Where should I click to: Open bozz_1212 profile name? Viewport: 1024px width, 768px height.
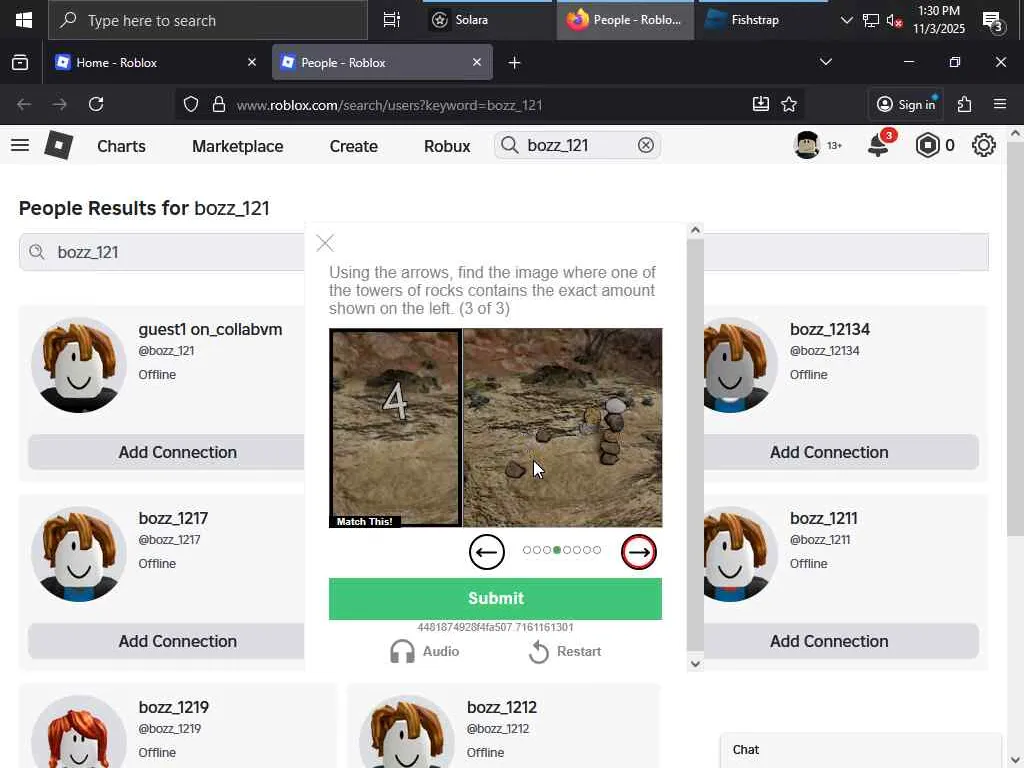click(502, 707)
